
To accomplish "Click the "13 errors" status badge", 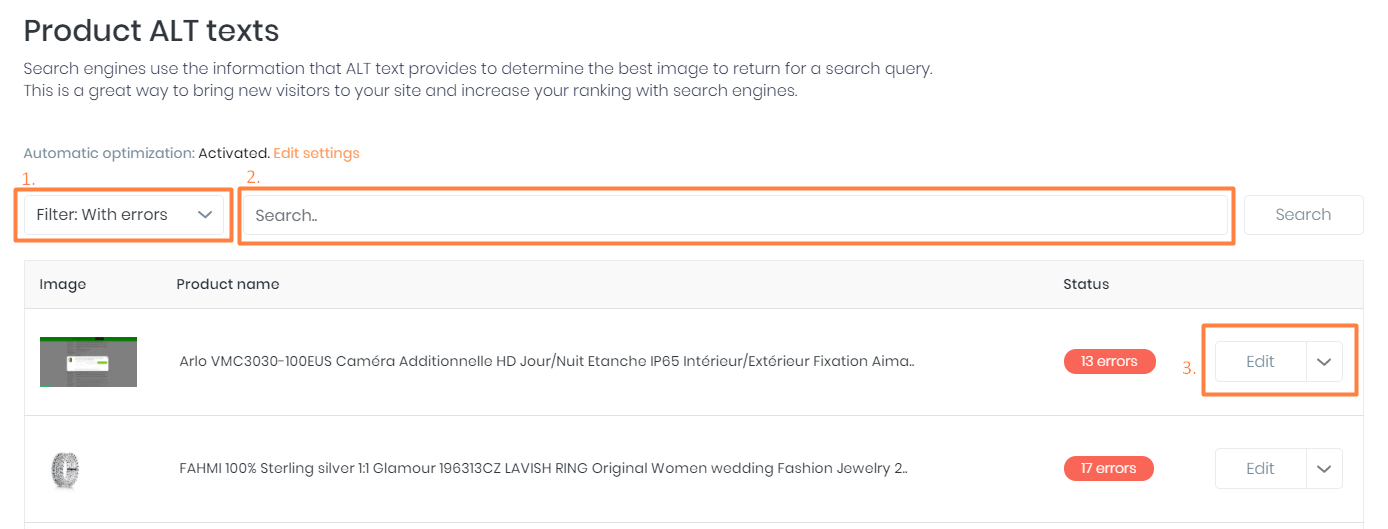I will click(1109, 361).
